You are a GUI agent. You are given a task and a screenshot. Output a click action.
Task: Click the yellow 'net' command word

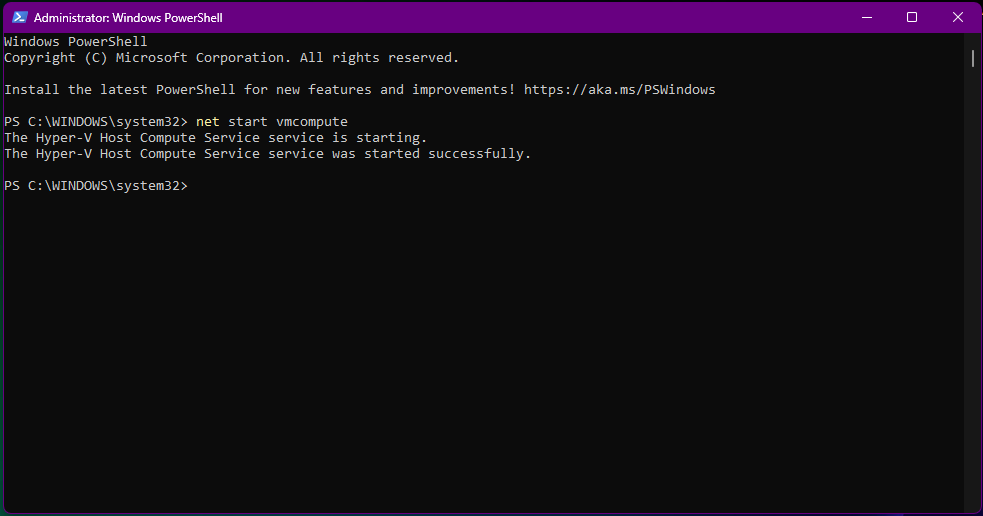[208, 122]
